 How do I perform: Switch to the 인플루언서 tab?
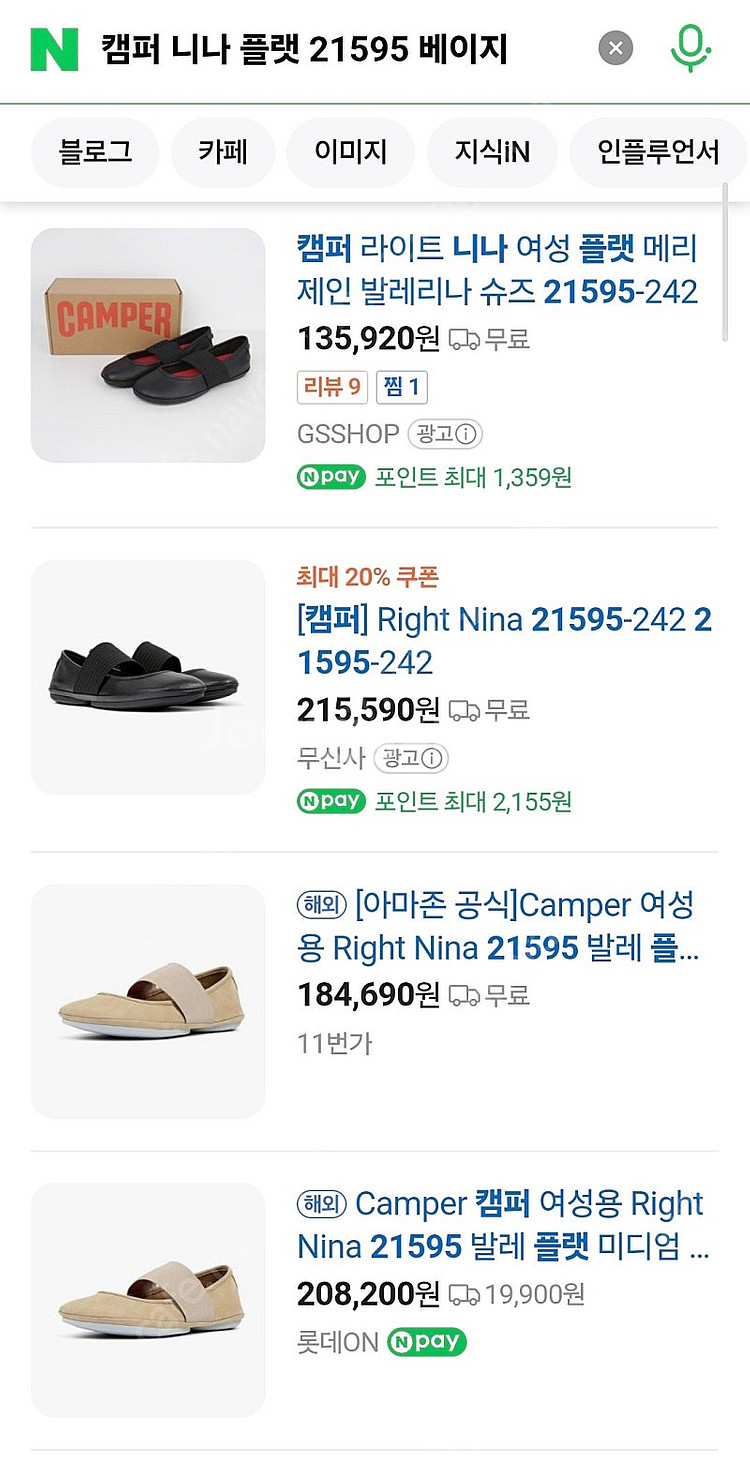pos(658,152)
